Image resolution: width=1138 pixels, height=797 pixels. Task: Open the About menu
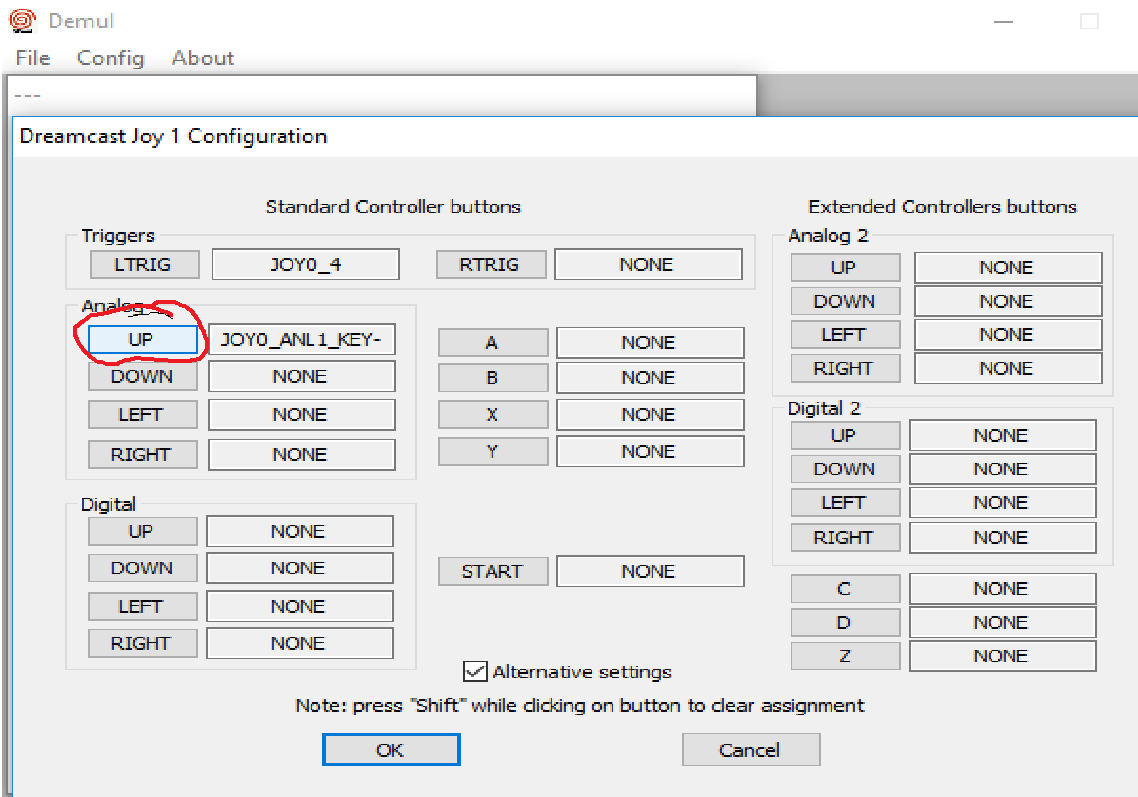(203, 58)
